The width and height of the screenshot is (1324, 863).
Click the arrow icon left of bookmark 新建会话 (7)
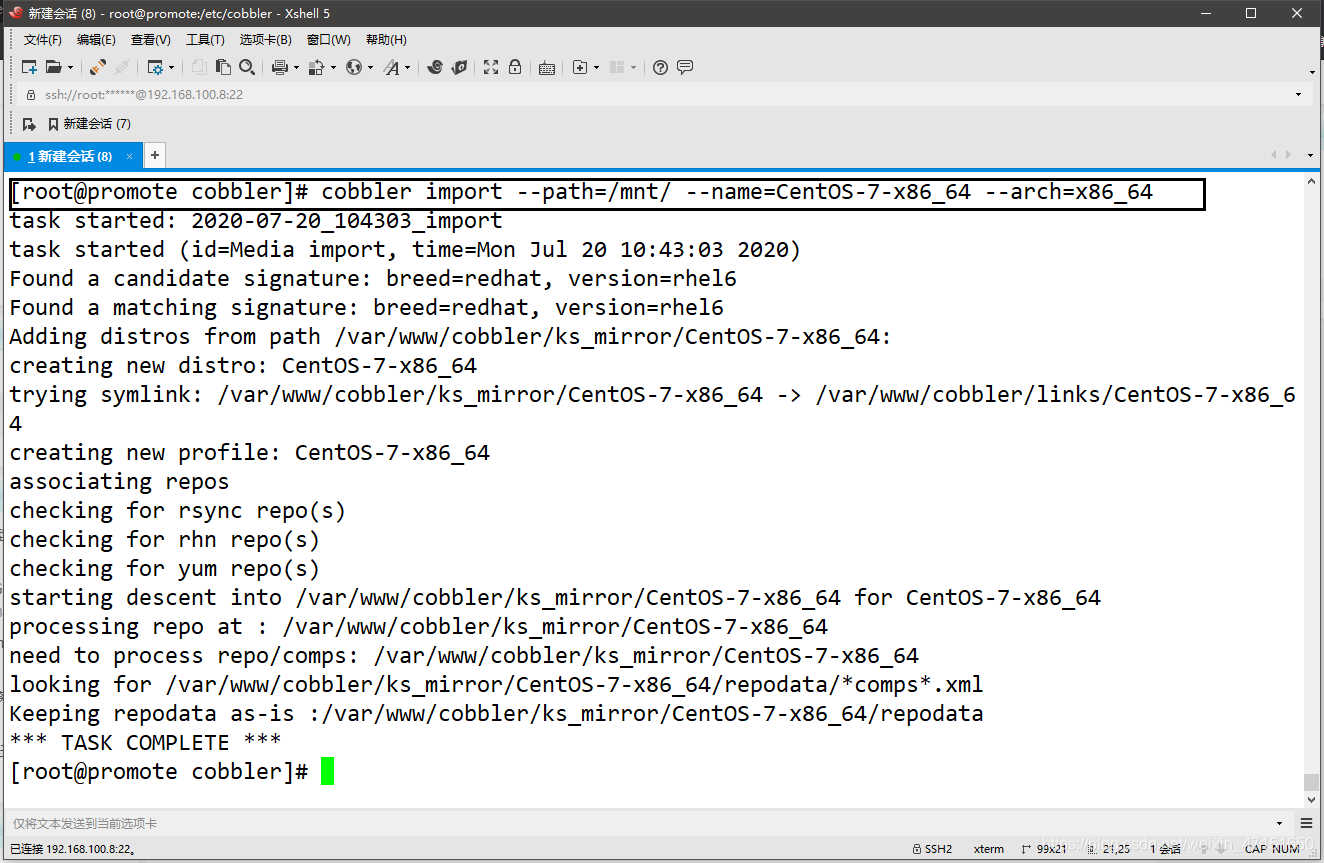click(30, 124)
